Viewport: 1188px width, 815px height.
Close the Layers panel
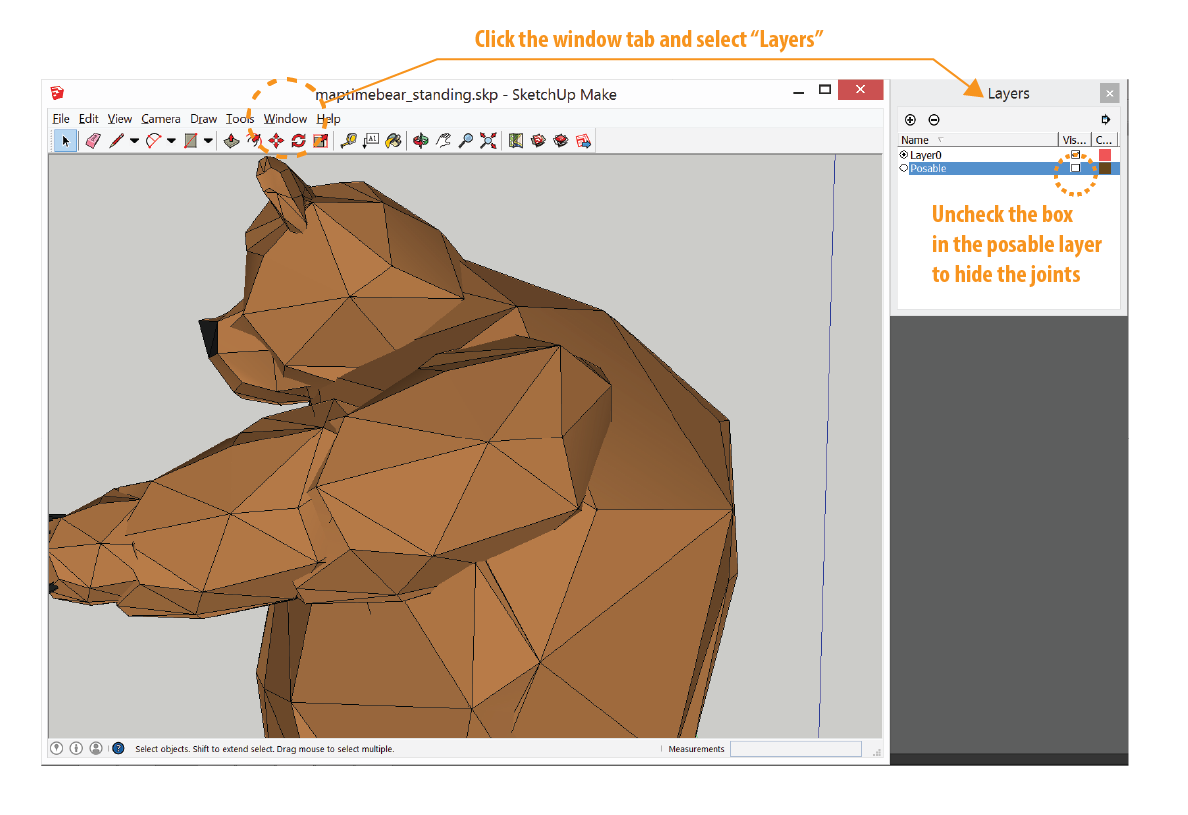coord(1109,93)
